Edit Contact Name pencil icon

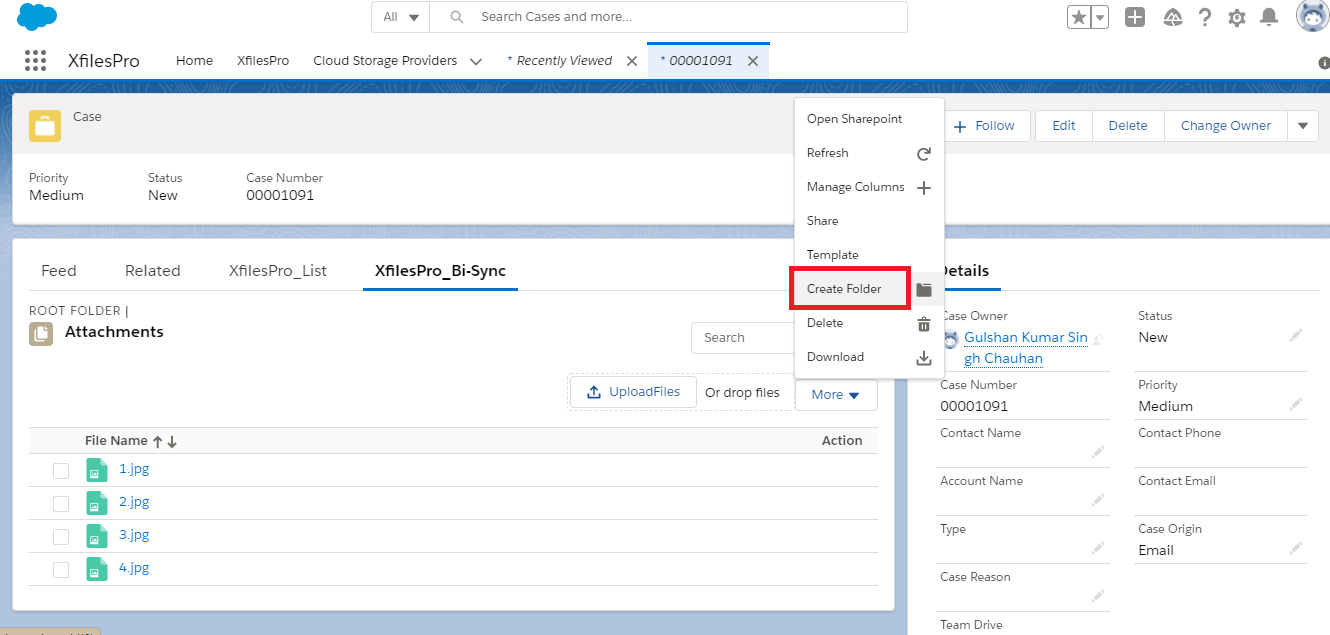tap(1098, 453)
